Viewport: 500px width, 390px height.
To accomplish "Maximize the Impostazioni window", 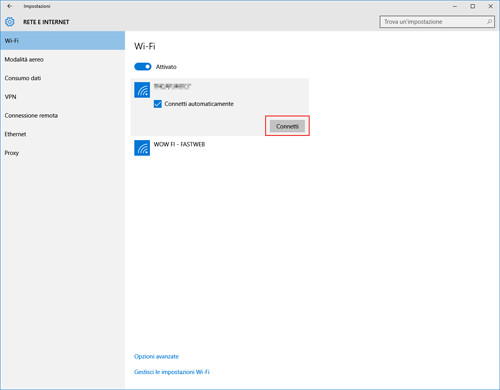I will tap(473, 6).
